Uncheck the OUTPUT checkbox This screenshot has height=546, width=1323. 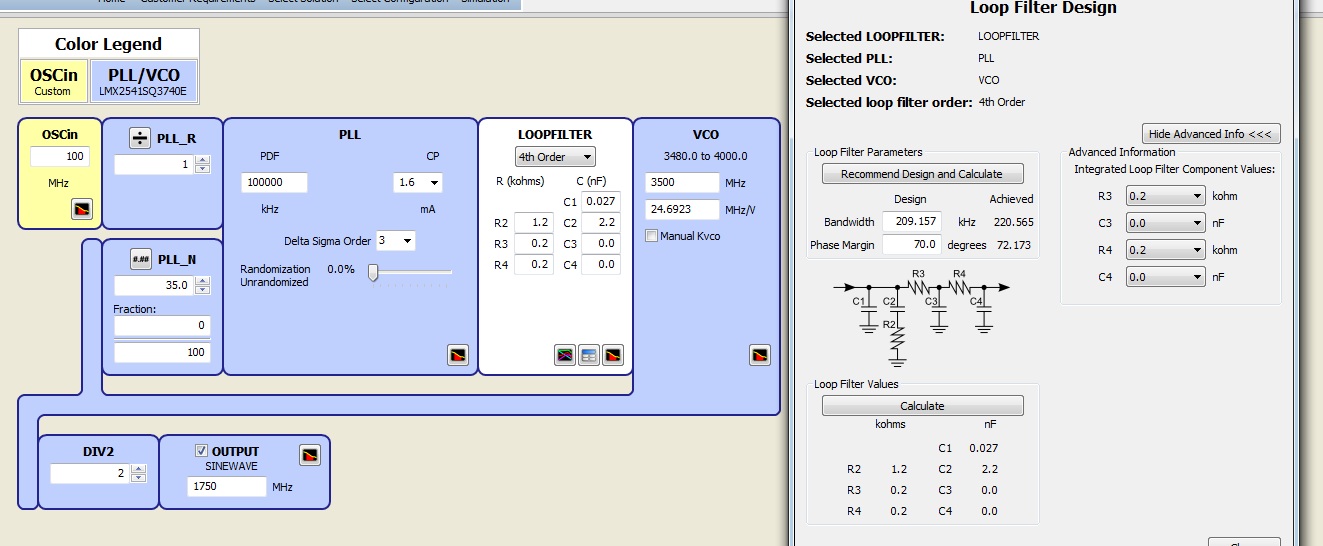pyautogui.click(x=201, y=451)
